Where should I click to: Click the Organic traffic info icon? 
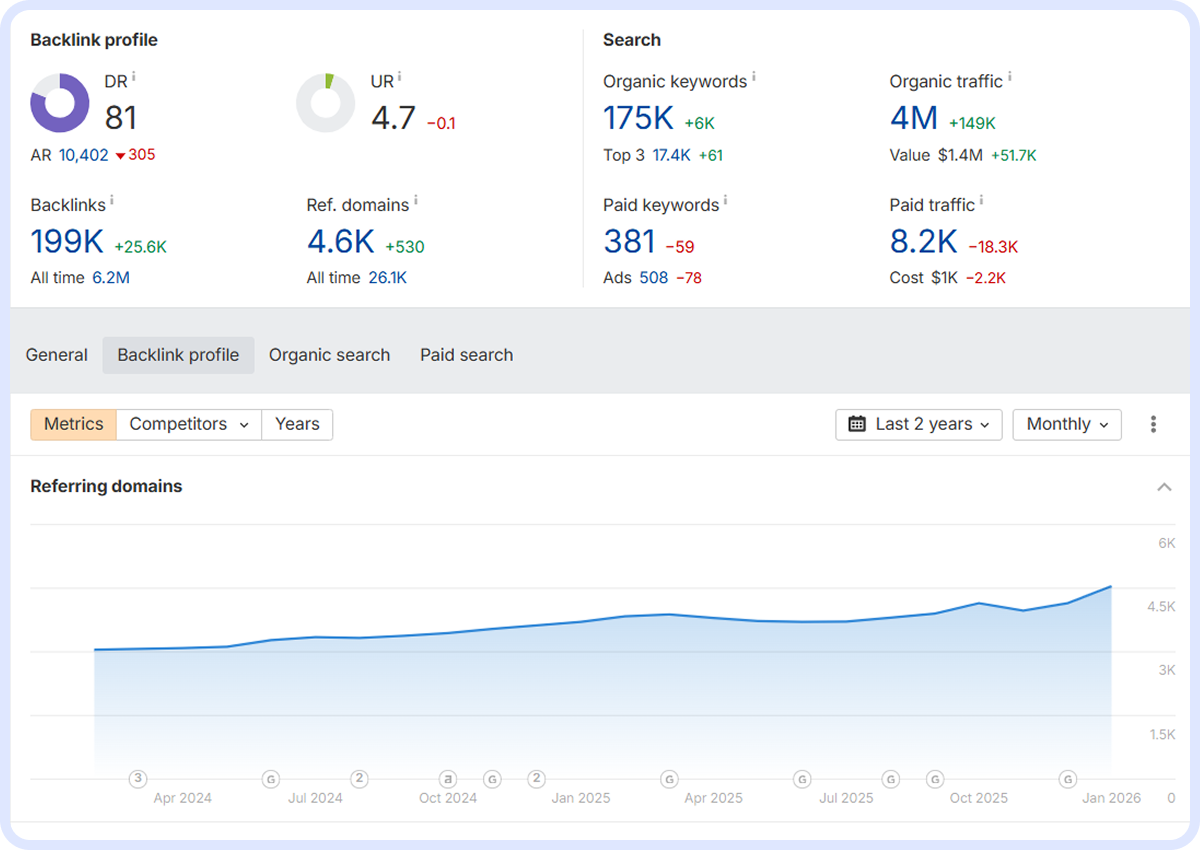pyautogui.click(x=1010, y=77)
